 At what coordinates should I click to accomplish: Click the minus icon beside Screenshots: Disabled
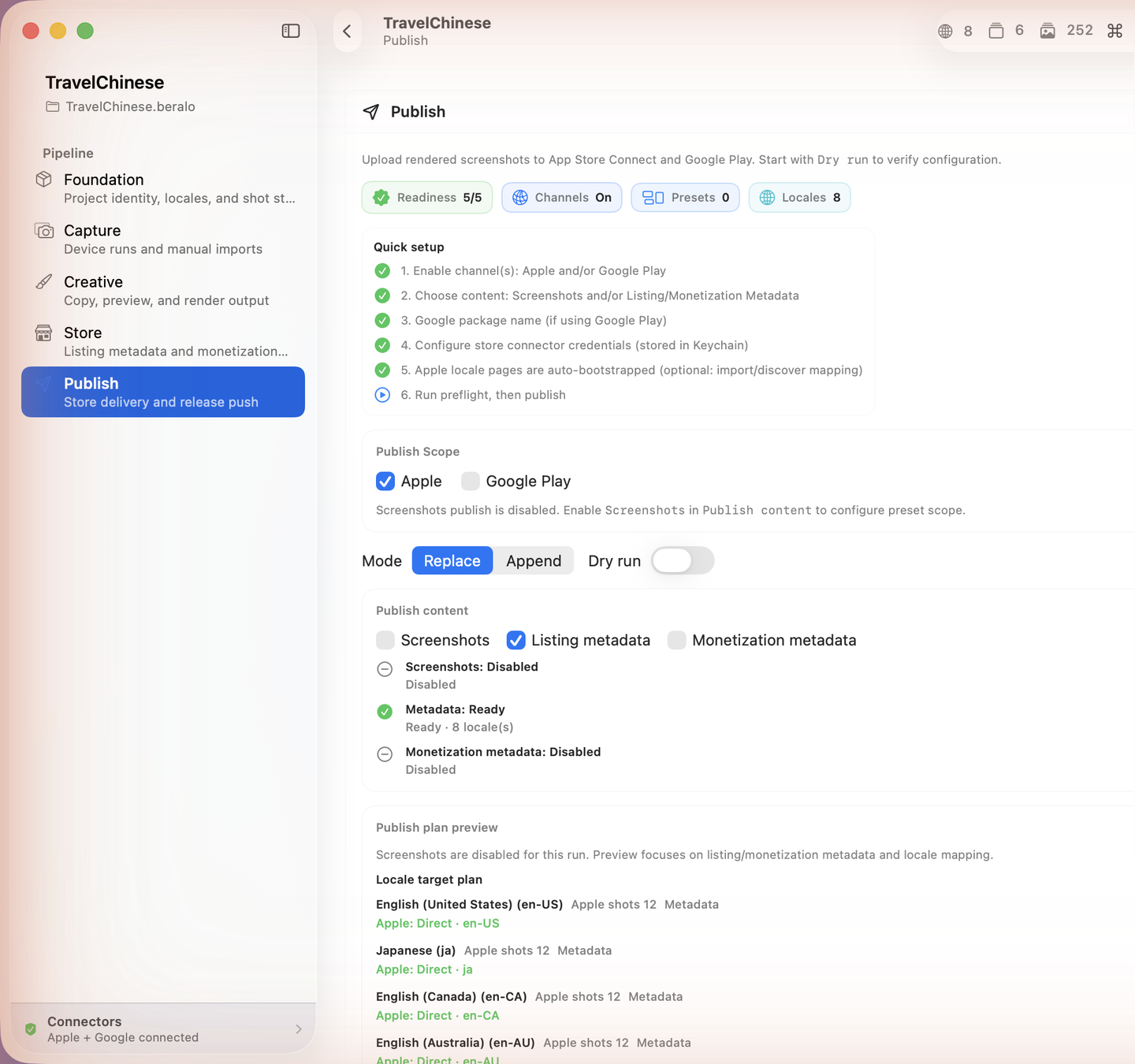(x=385, y=669)
